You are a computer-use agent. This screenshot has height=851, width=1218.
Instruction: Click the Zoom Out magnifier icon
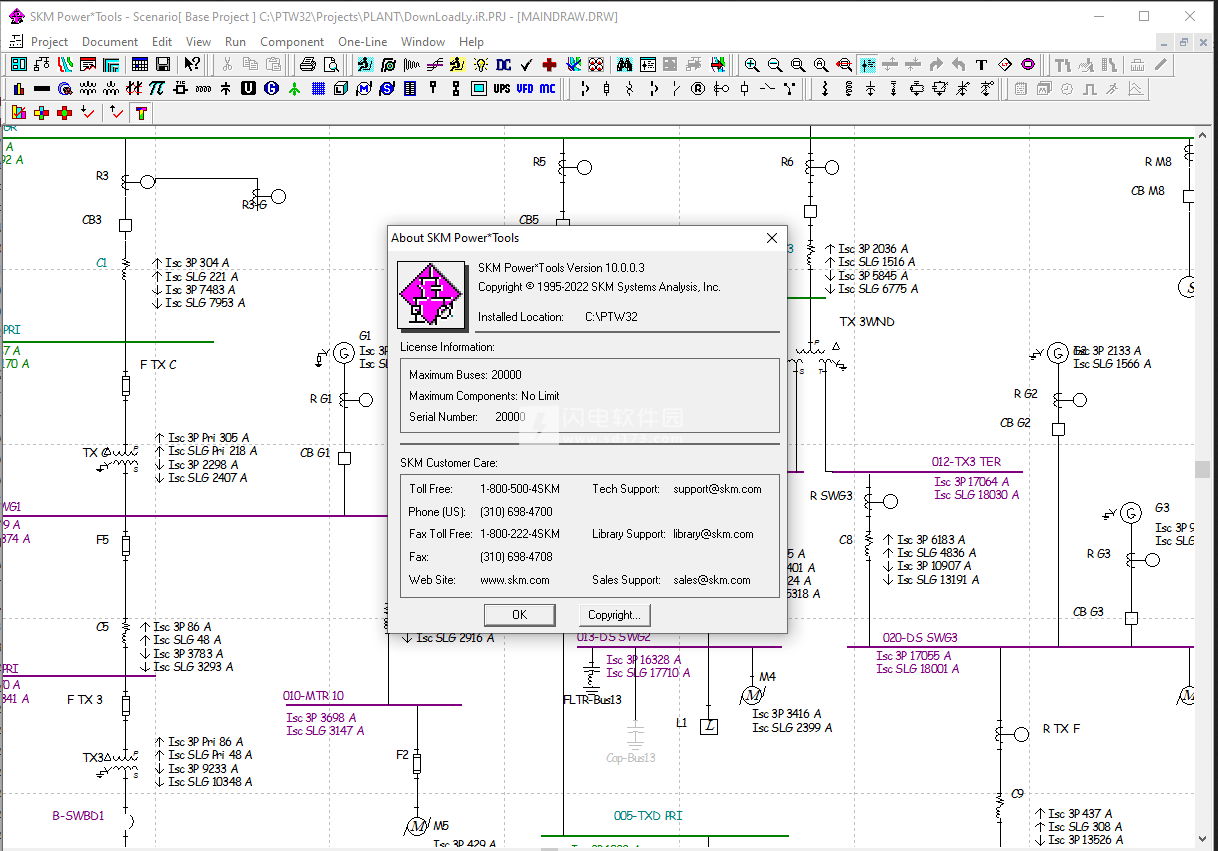coord(775,64)
